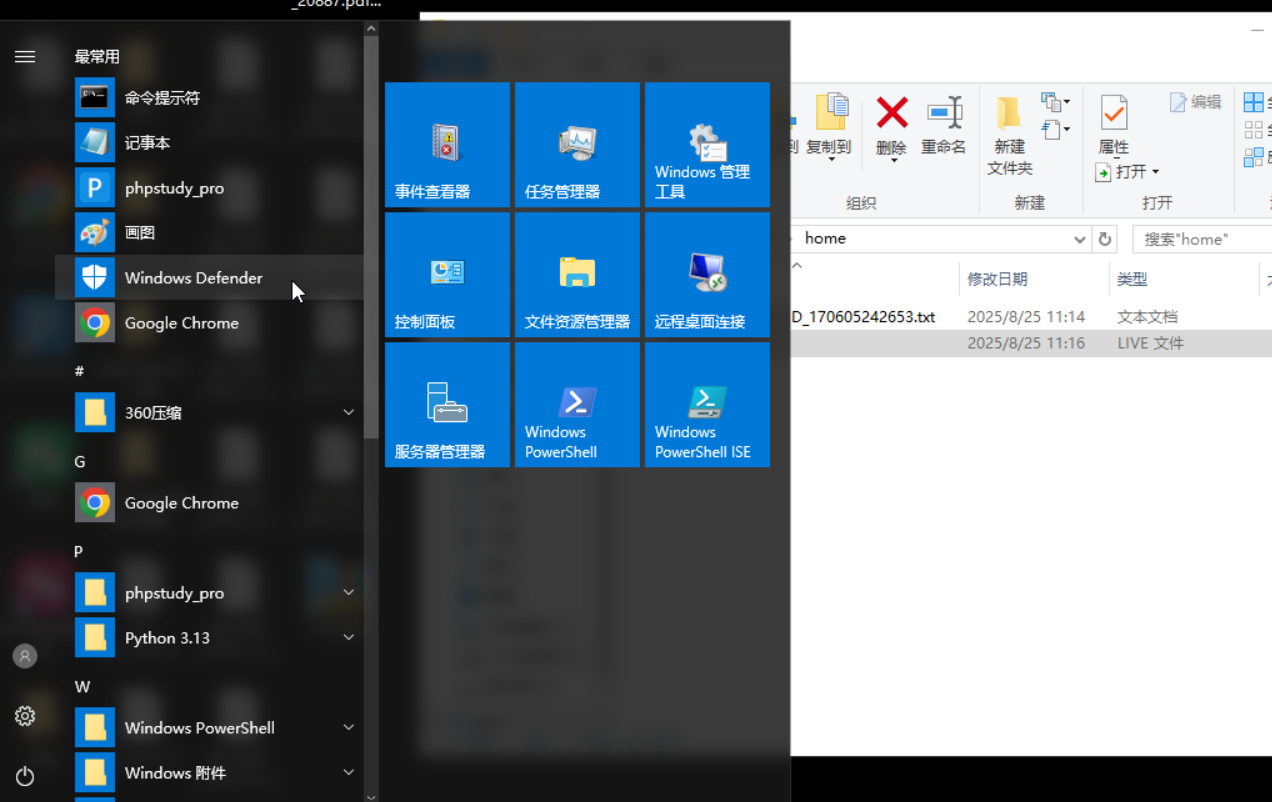Open the 远程桌面连接 tile
The height and width of the screenshot is (802, 1272).
point(707,275)
